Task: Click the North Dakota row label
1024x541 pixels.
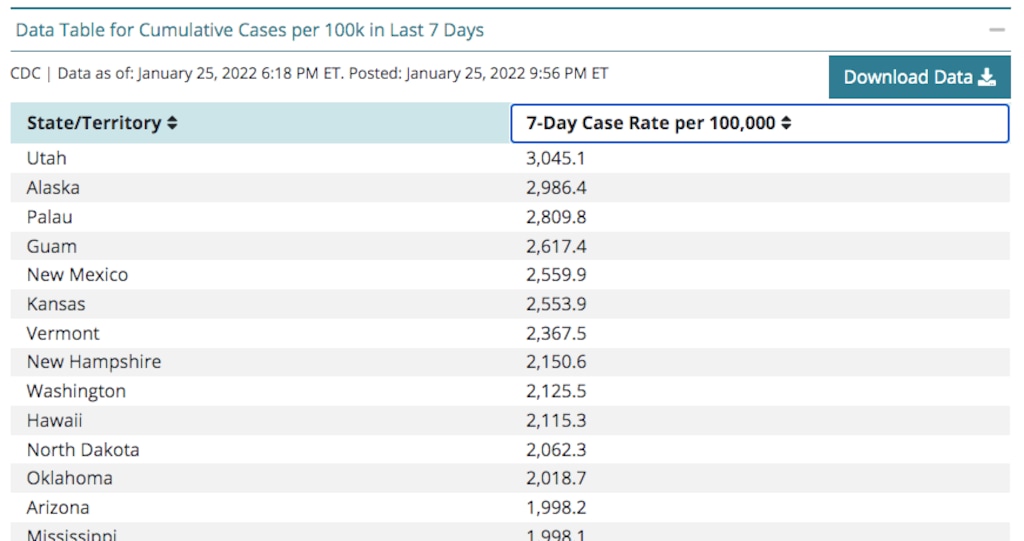Action: point(83,449)
